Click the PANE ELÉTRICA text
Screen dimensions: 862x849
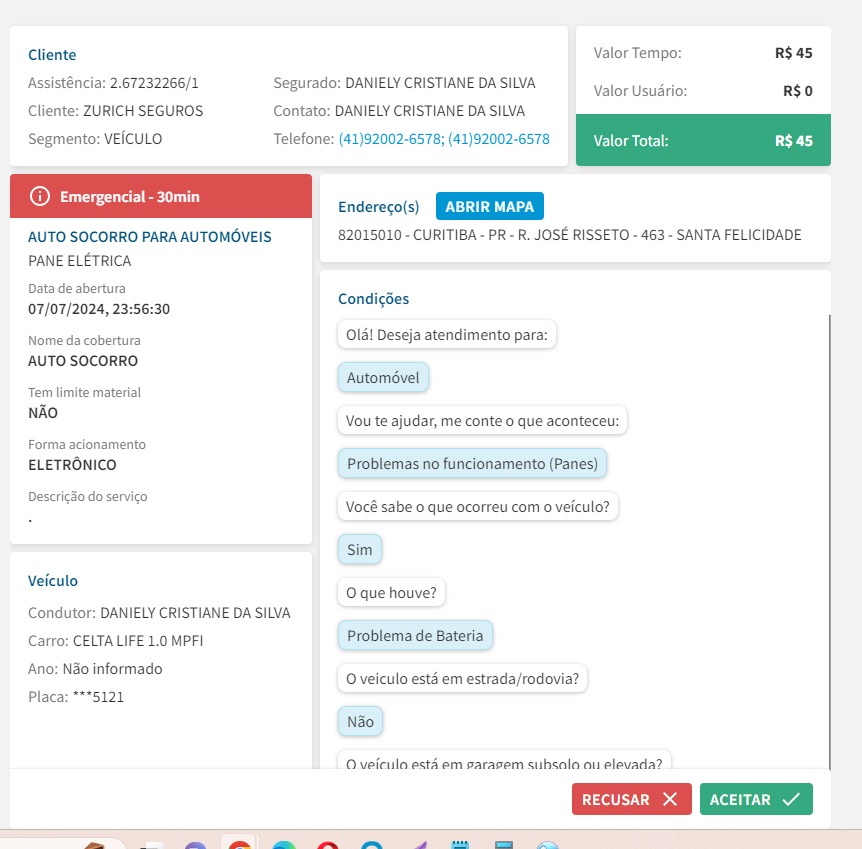[80, 261]
